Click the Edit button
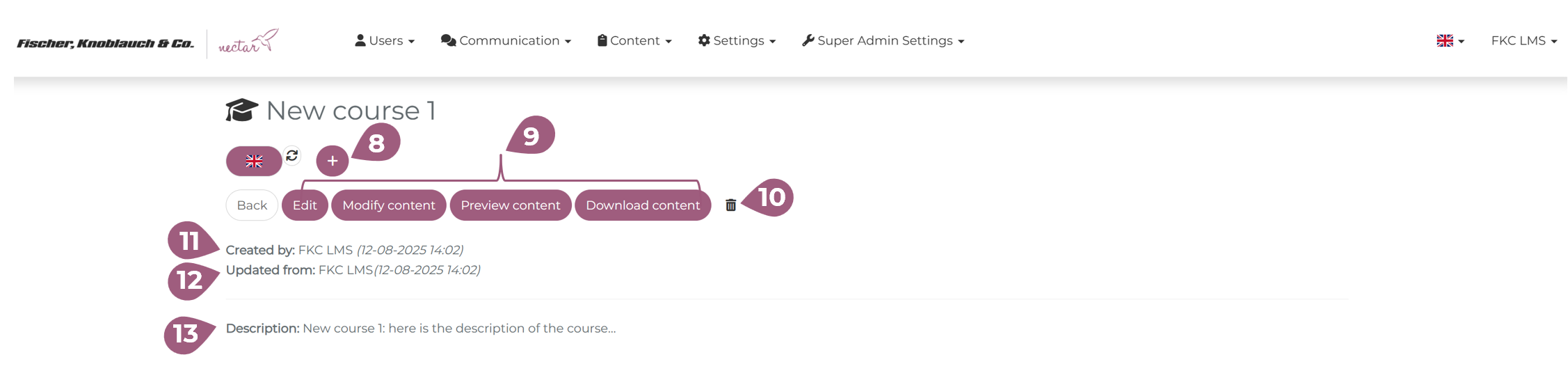The width and height of the screenshot is (1568, 371). pyautogui.click(x=305, y=205)
